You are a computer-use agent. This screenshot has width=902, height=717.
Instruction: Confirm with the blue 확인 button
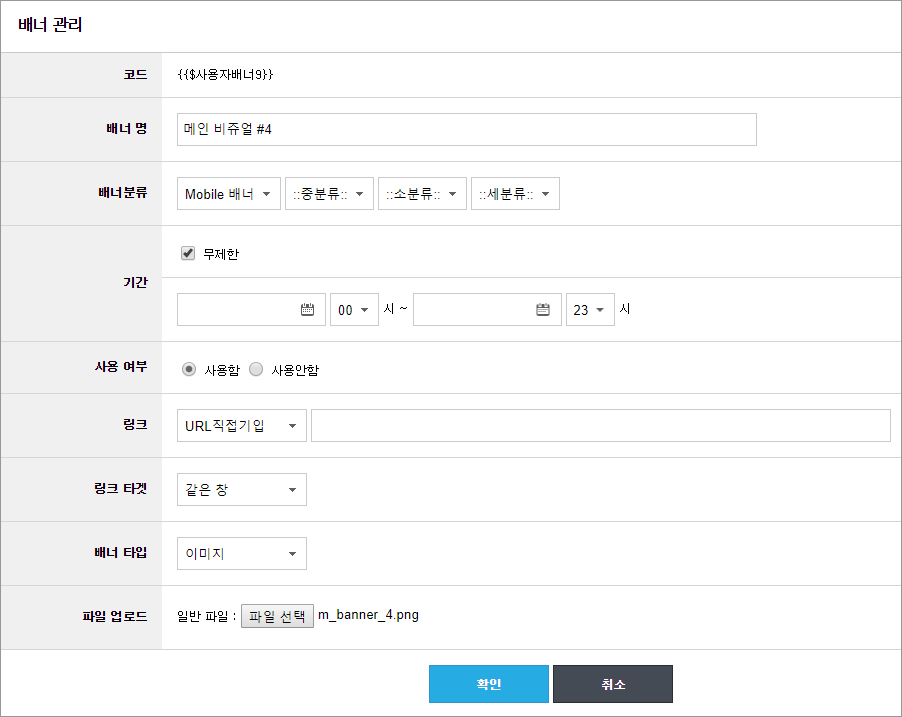(489, 684)
